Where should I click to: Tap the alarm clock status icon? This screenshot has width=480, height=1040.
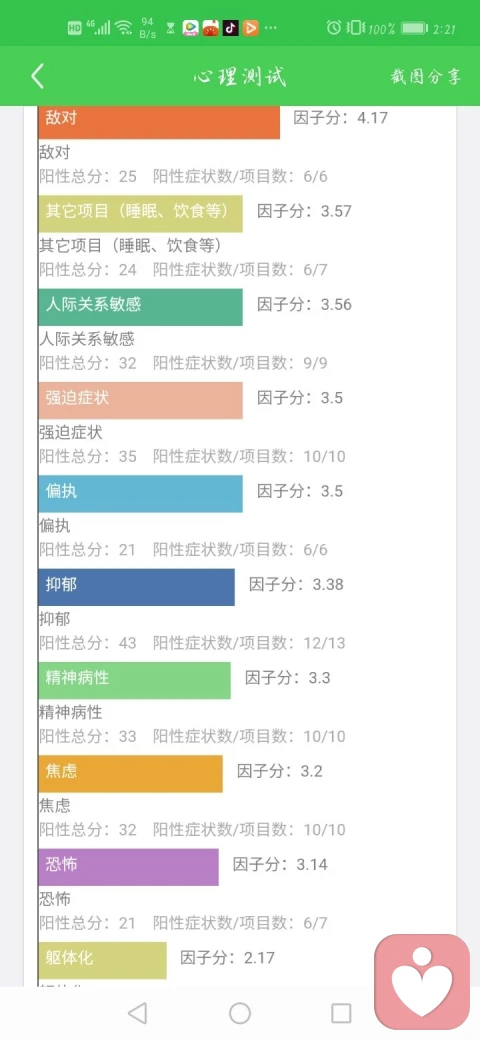click(334, 28)
